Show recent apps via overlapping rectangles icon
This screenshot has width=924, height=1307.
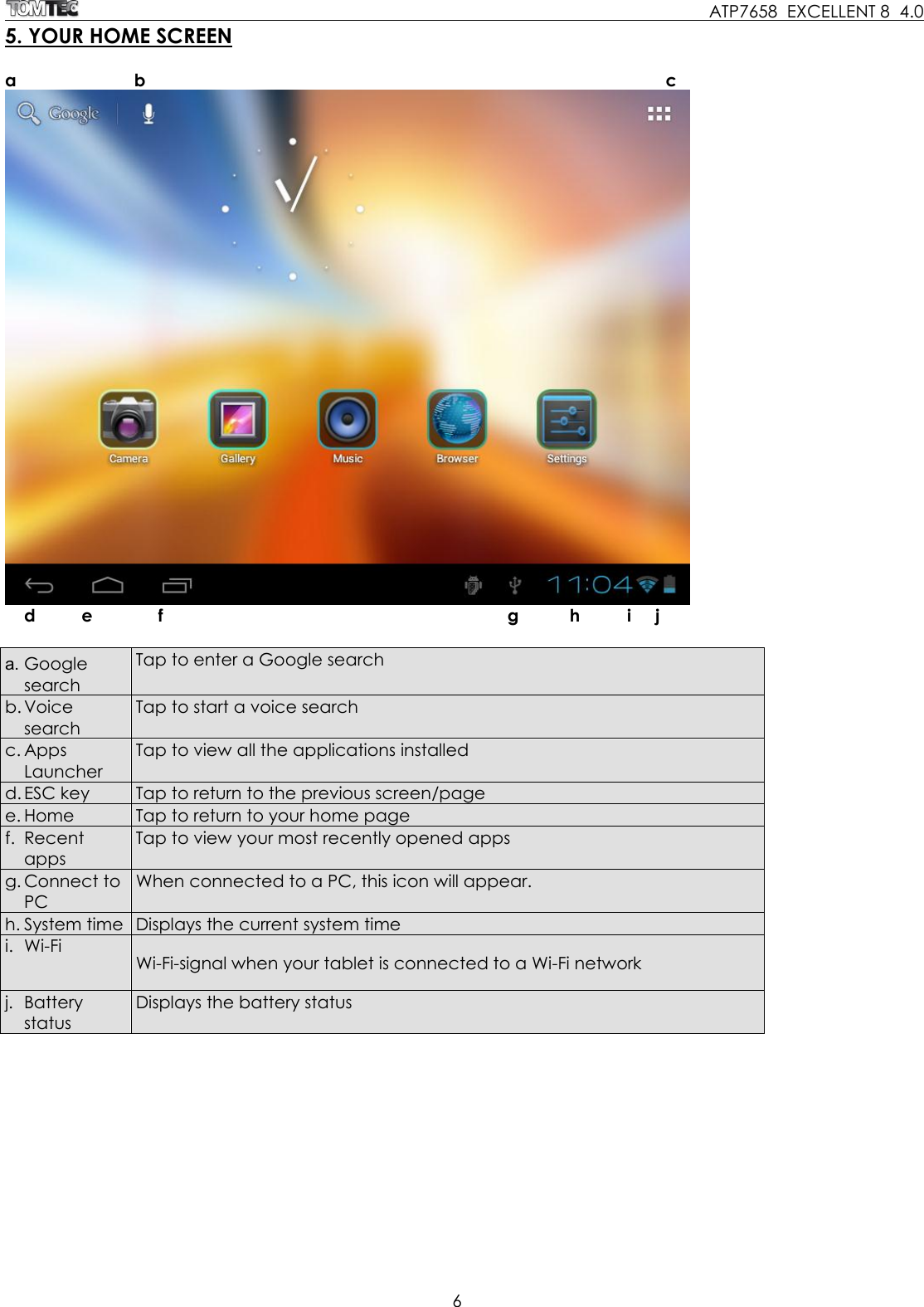pyautogui.click(x=176, y=586)
